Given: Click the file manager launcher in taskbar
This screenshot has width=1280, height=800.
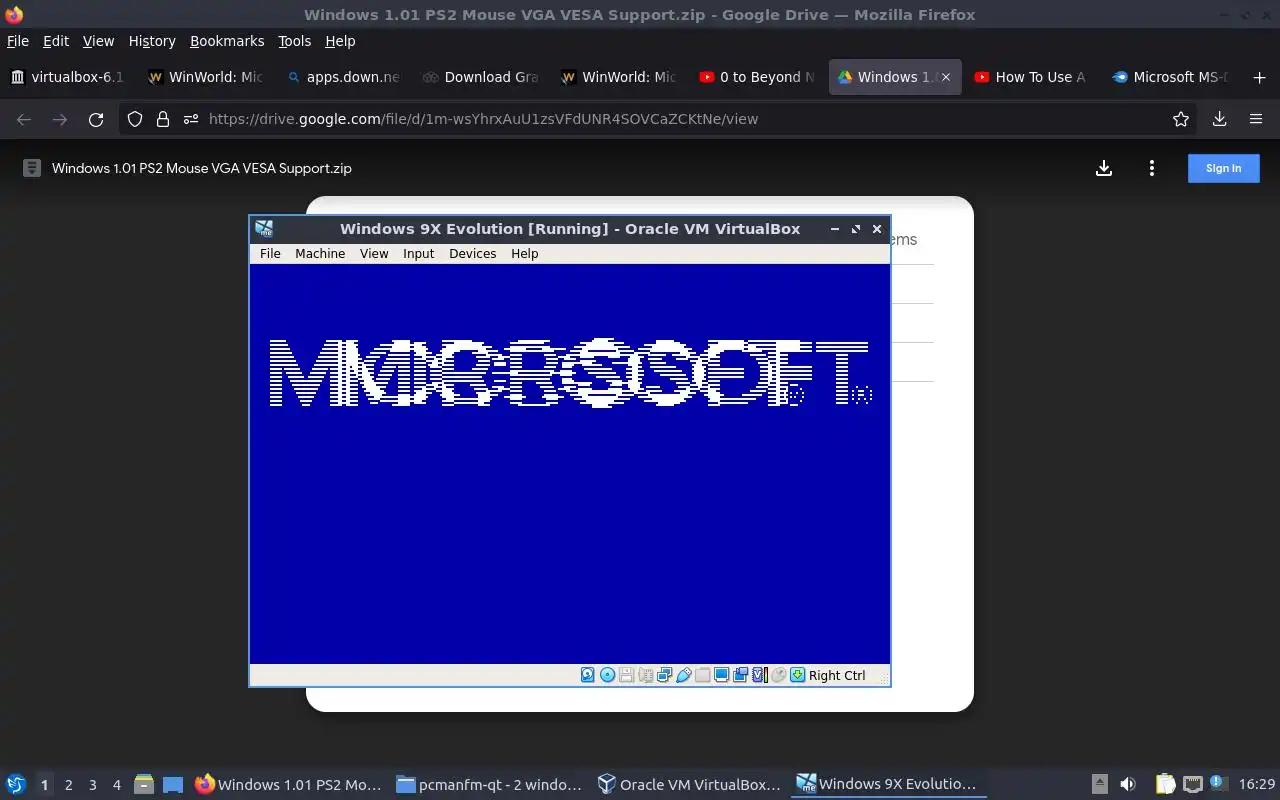Looking at the screenshot, I should click(x=144, y=785).
